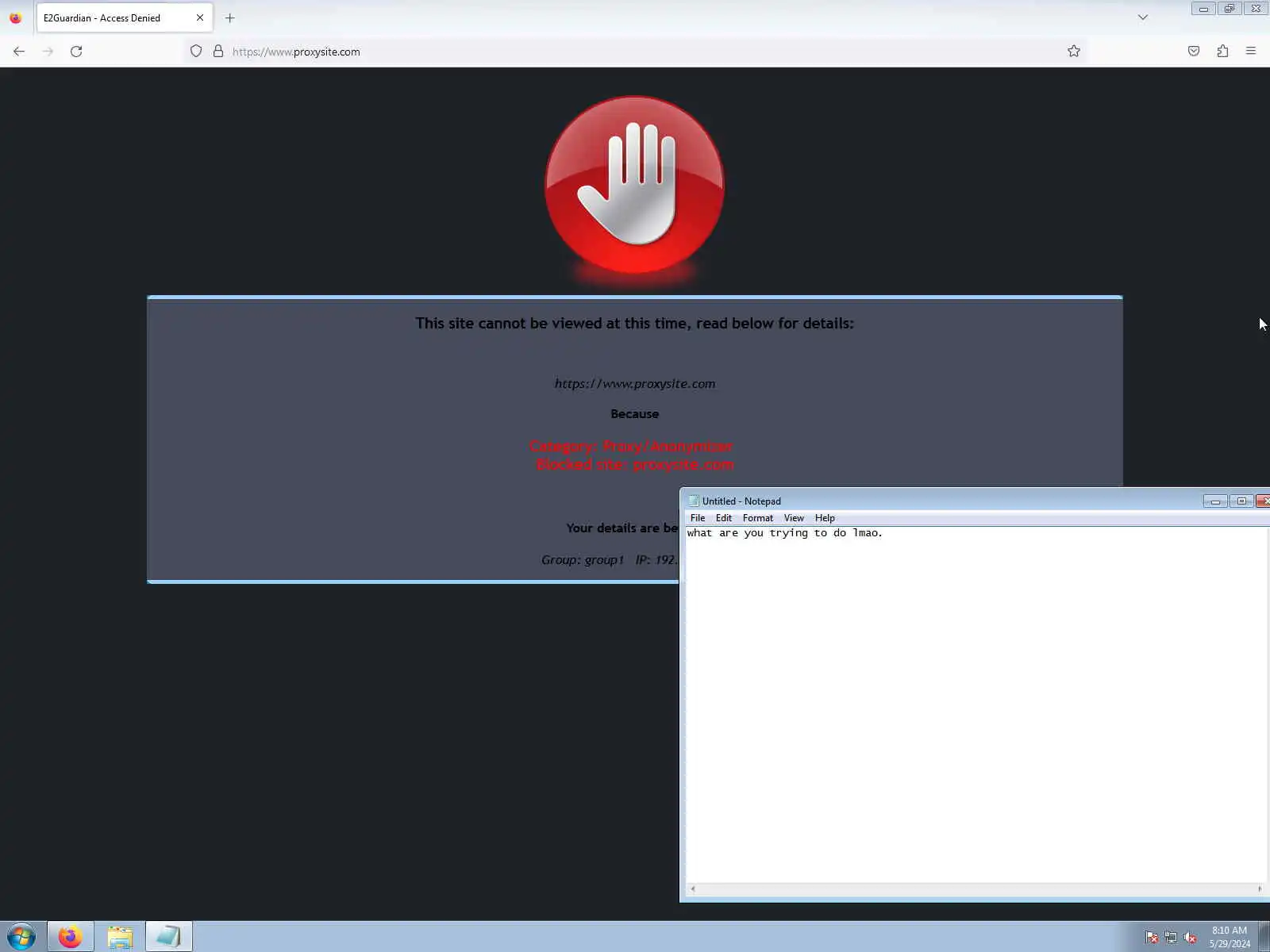Open muted volume tray icon
This screenshot has height=952, width=1270.
[x=1190, y=937]
